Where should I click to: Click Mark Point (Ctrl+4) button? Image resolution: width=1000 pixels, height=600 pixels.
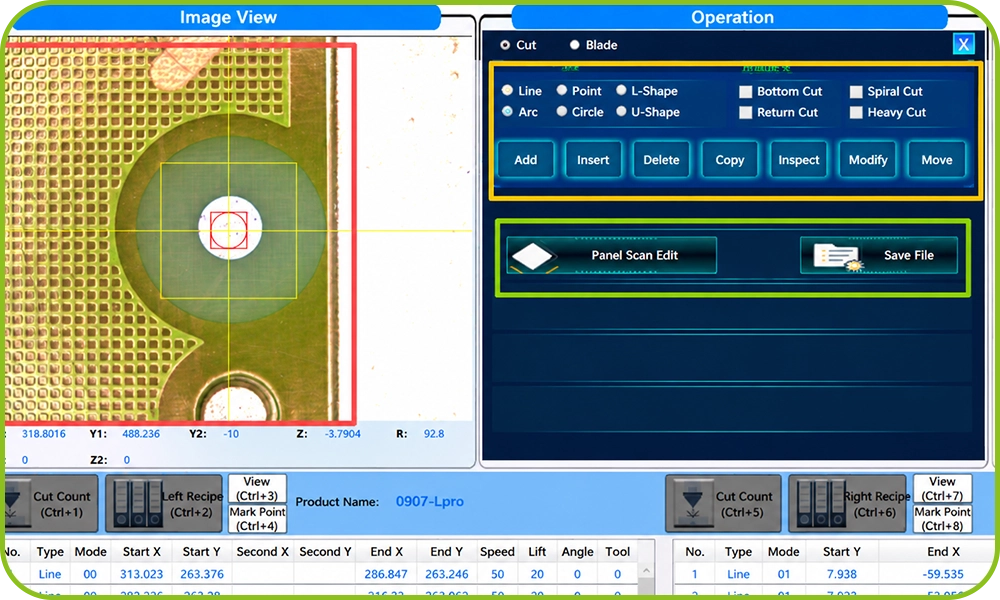pos(257,518)
